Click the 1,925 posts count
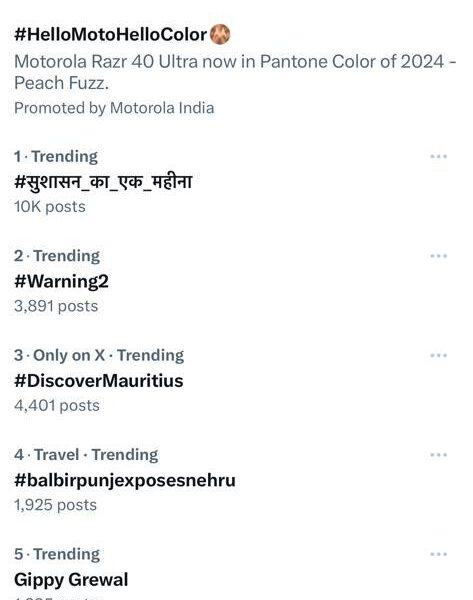473x600 pixels. pos(55,505)
